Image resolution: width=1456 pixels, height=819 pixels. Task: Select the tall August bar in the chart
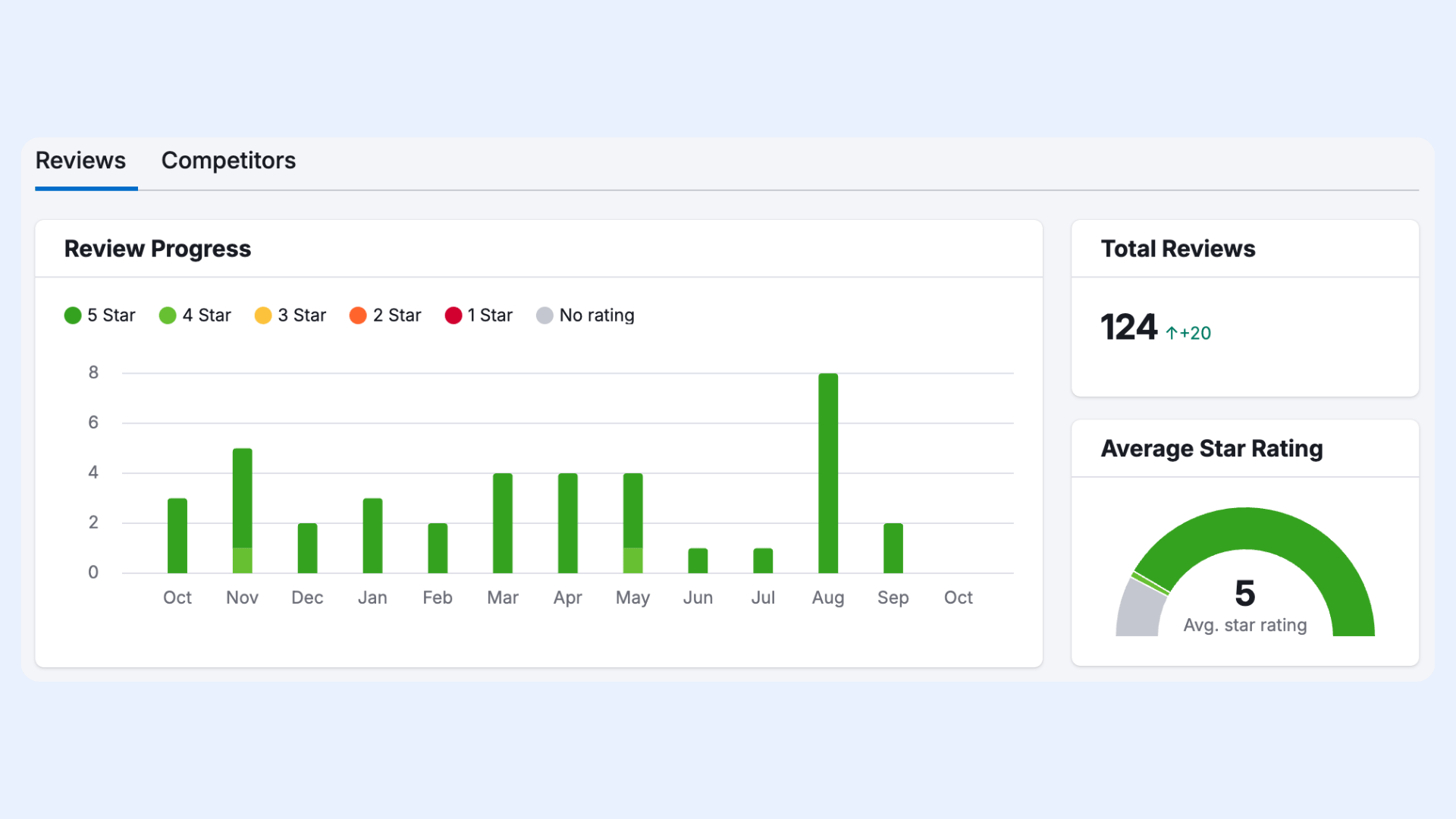[828, 470]
